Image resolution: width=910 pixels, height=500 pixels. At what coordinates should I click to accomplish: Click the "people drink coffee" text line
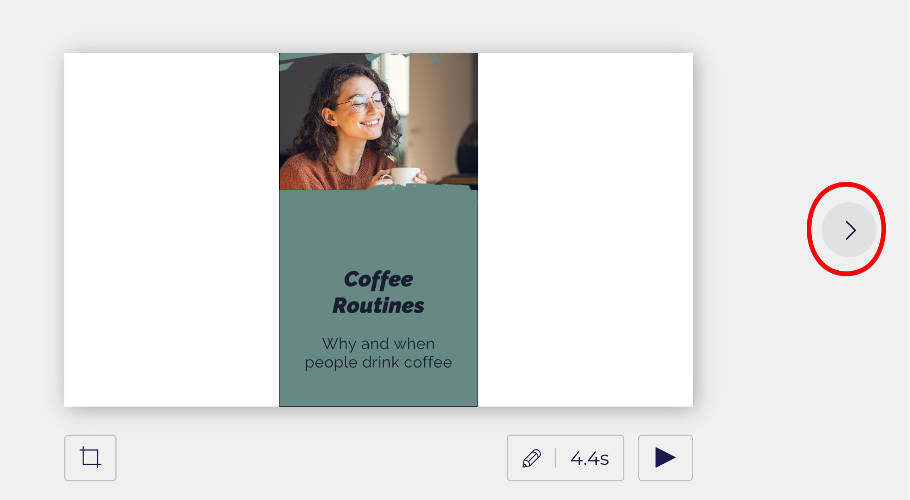pos(378,362)
